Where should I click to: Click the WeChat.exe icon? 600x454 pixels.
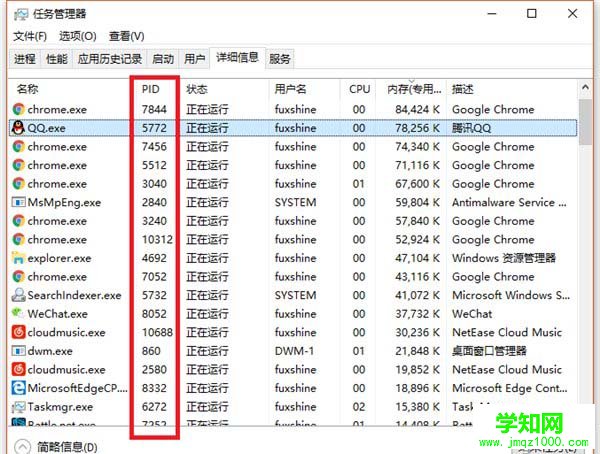click(x=18, y=314)
